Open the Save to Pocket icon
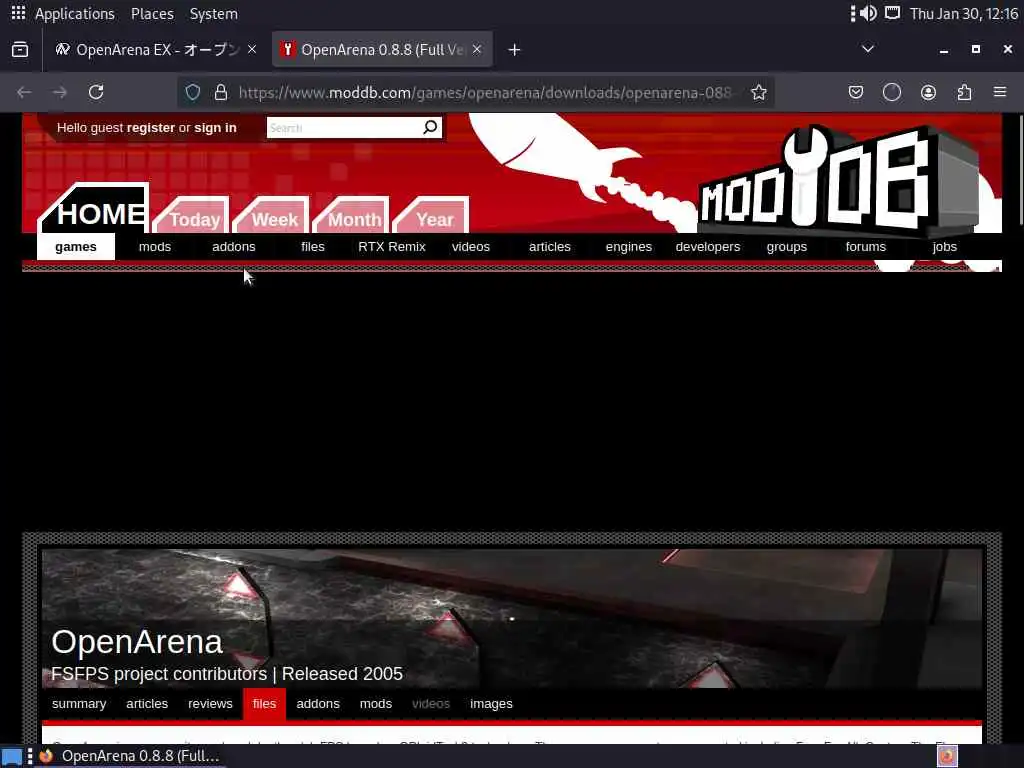This screenshot has height=768, width=1024. [856, 92]
